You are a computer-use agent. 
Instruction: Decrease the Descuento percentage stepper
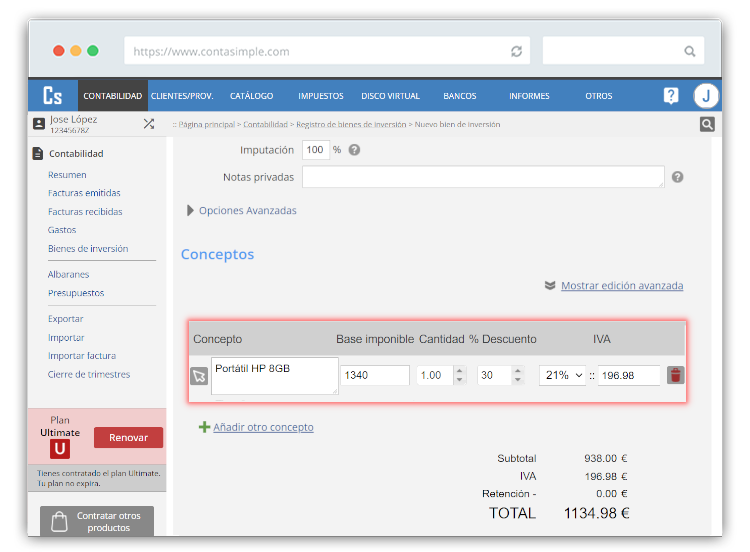[x=517, y=380]
